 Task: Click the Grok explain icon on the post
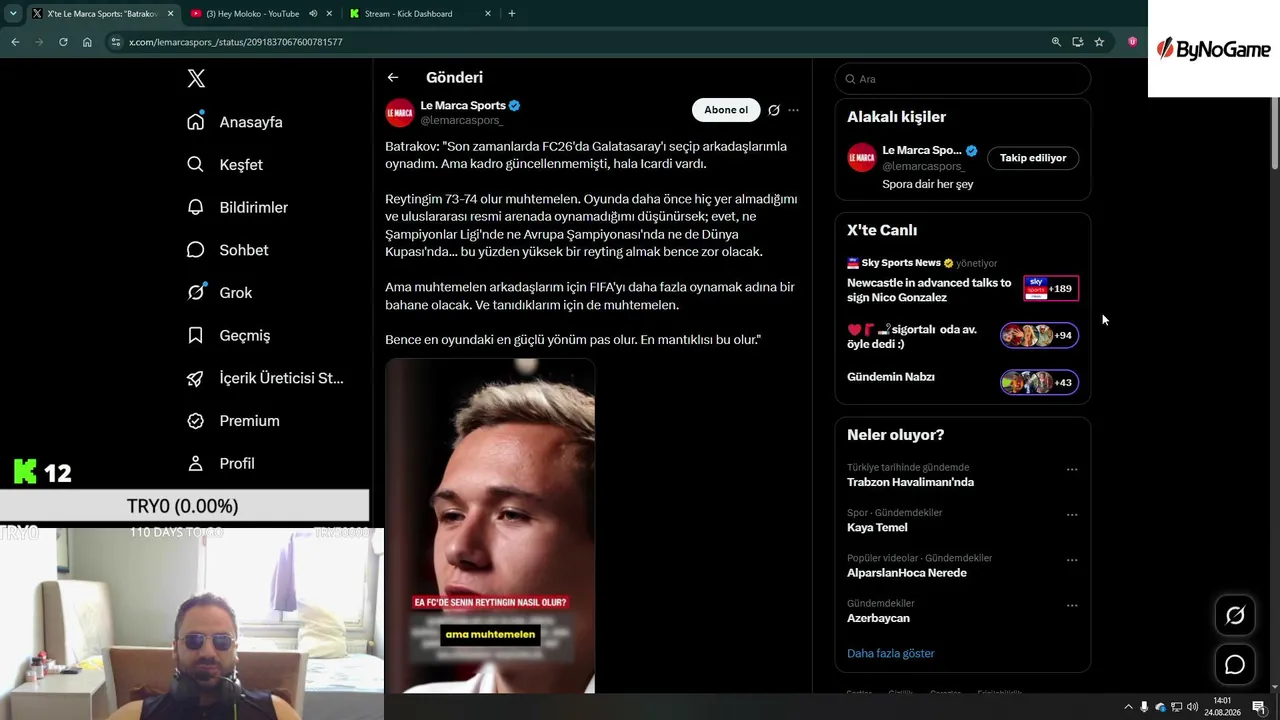[x=774, y=110]
